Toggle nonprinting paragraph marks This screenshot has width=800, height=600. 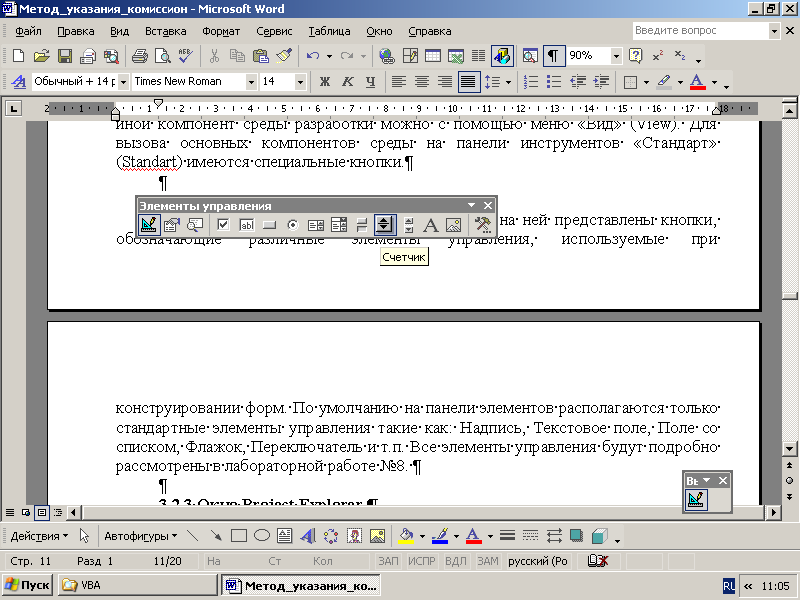(554, 56)
